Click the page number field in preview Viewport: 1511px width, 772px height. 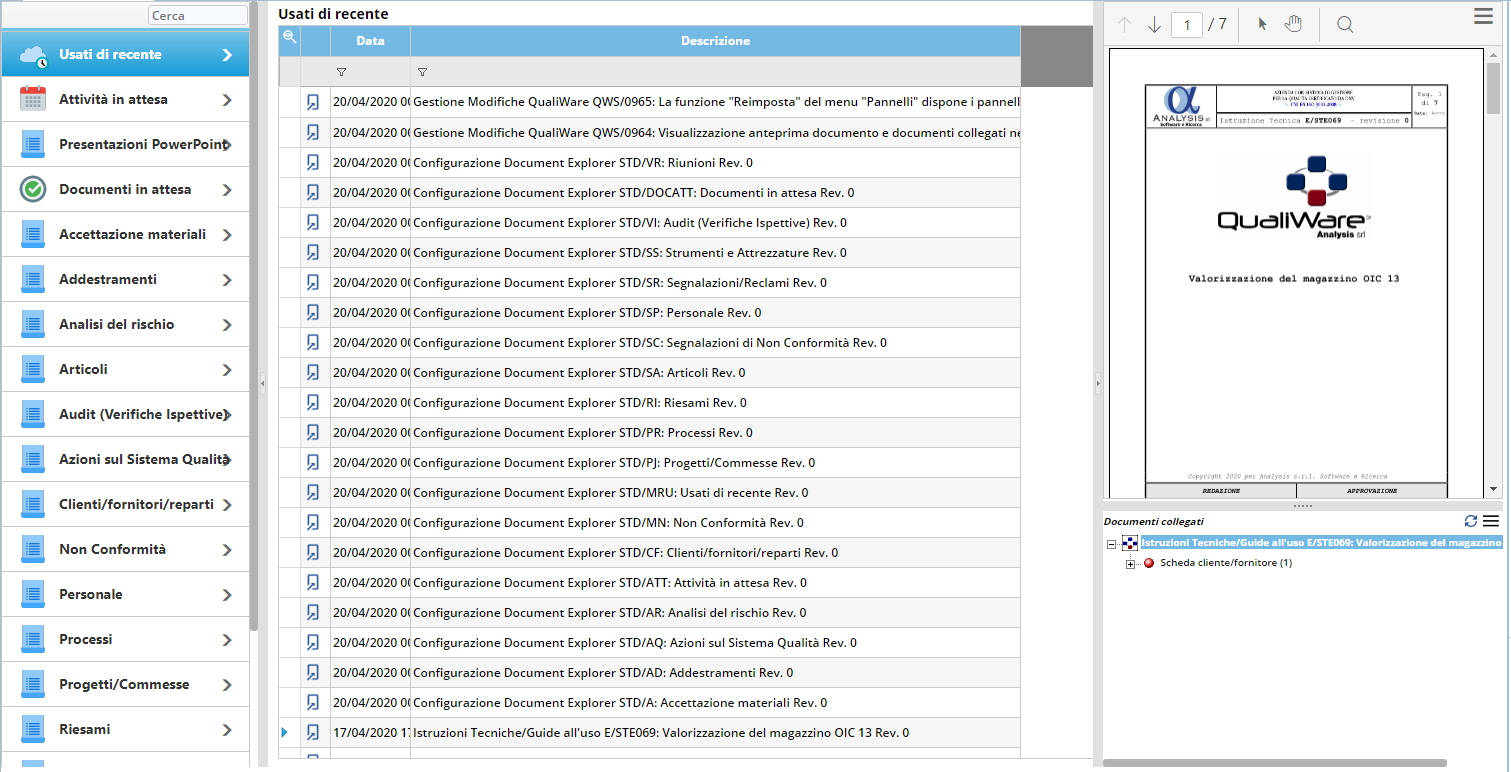(1186, 25)
